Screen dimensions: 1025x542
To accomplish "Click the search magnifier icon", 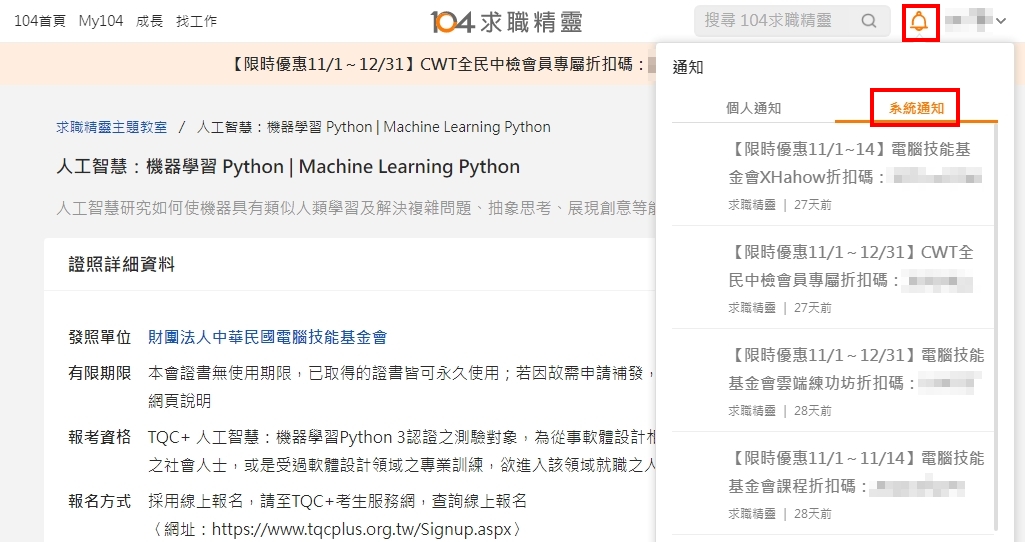I will (869, 21).
